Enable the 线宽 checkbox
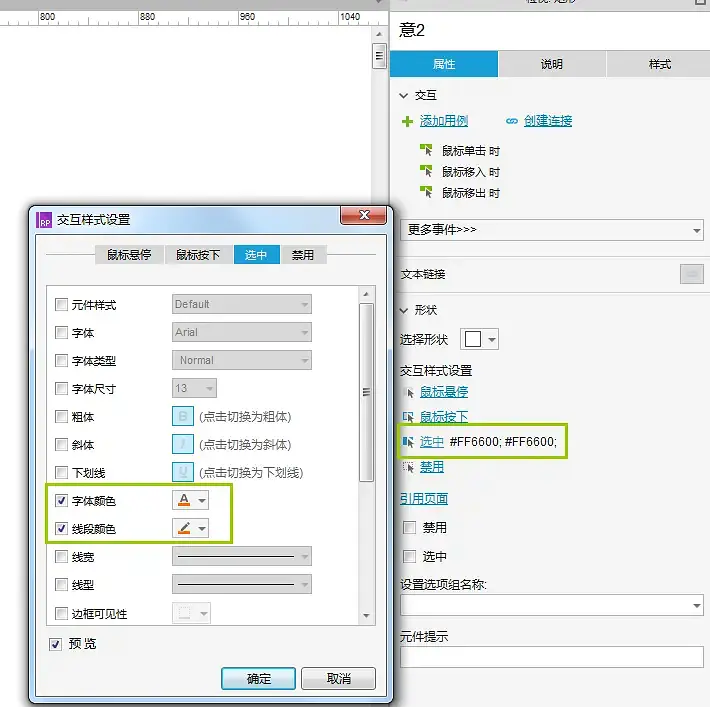The width and height of the screenshot is (710, 707). click(x=61, y=557)
